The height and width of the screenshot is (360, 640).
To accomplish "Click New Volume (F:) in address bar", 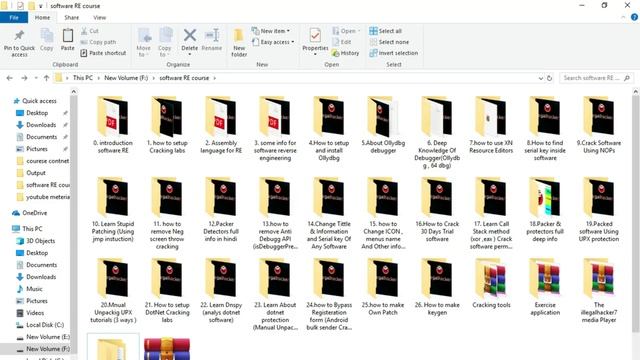I will [126, 78].
